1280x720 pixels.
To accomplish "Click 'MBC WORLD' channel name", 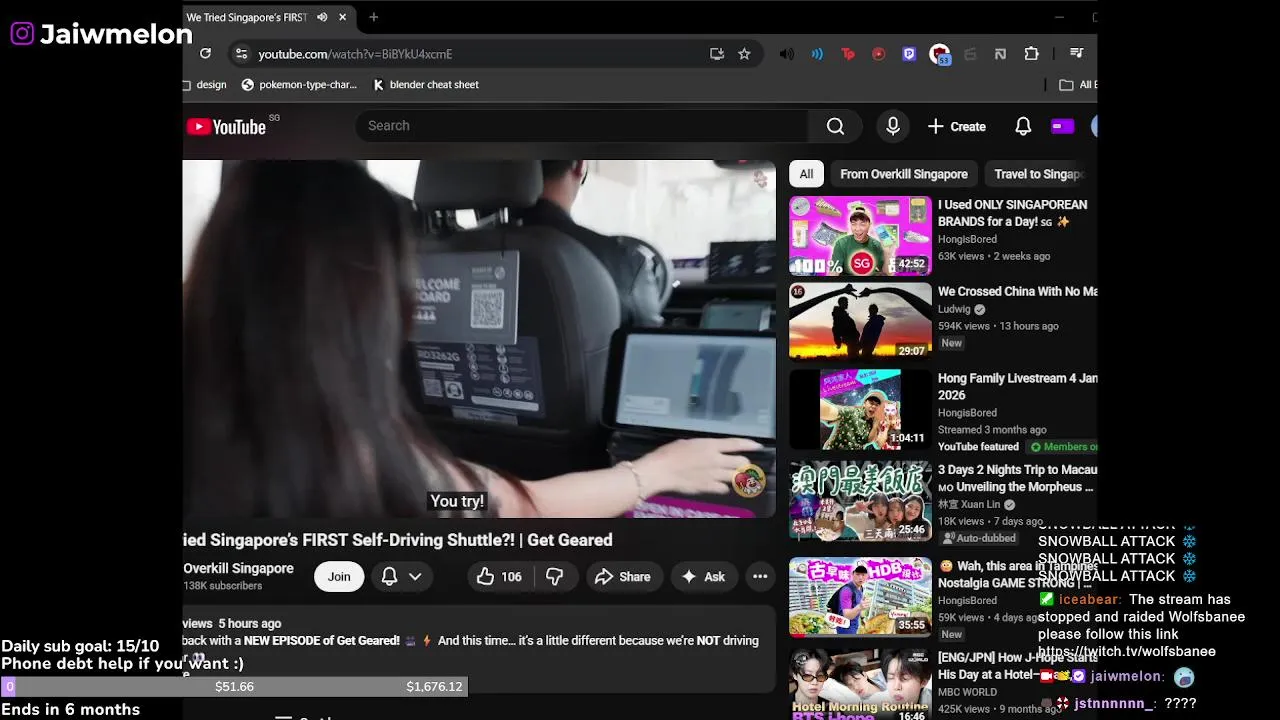I will point(967,692).
